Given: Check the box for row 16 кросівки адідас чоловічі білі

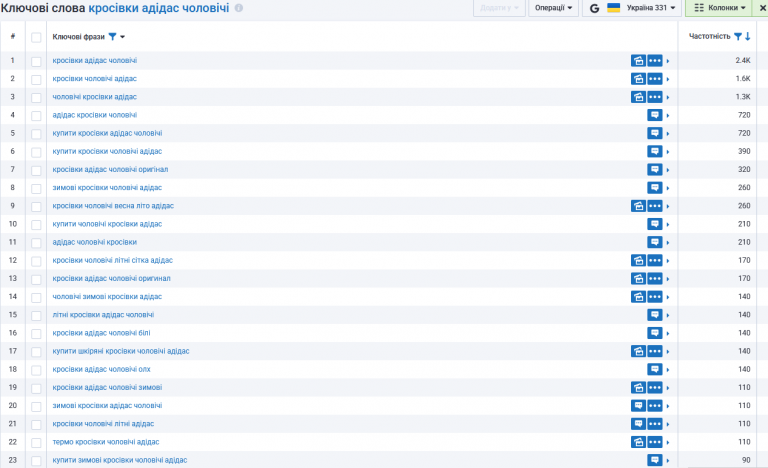Looking at the screenshot, I should click(x=36, y=333).
